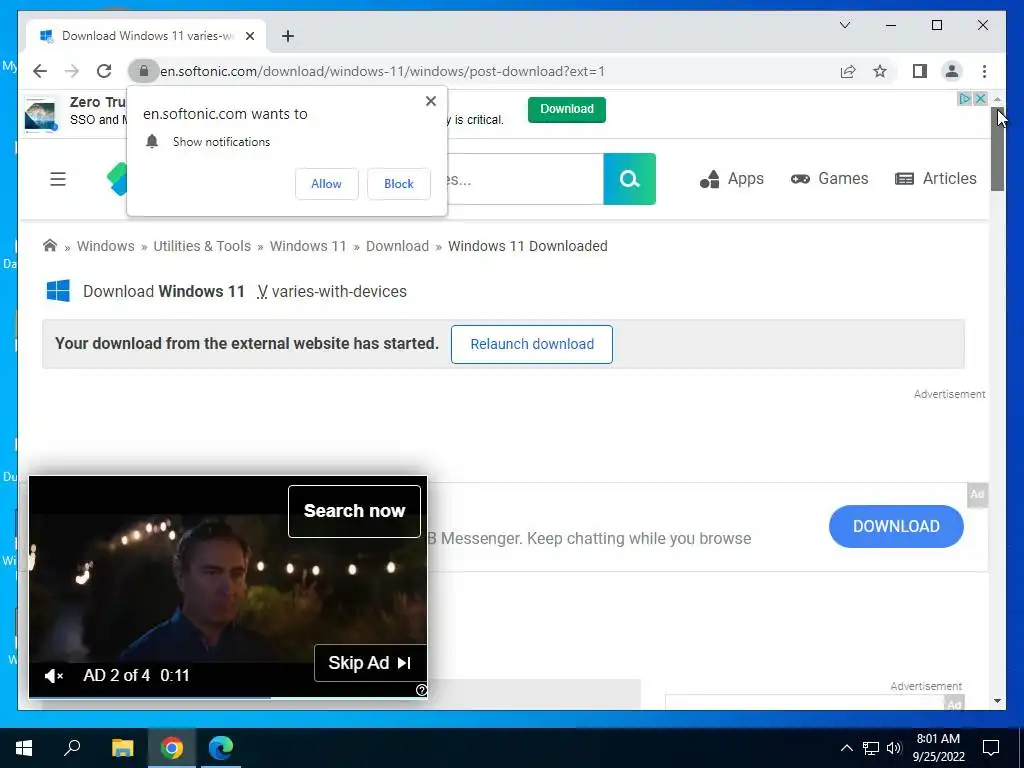This screenshot has height=768, width=1024.
Task: Select the Download Windows 11 tab
Action: [x=146, y=36]
